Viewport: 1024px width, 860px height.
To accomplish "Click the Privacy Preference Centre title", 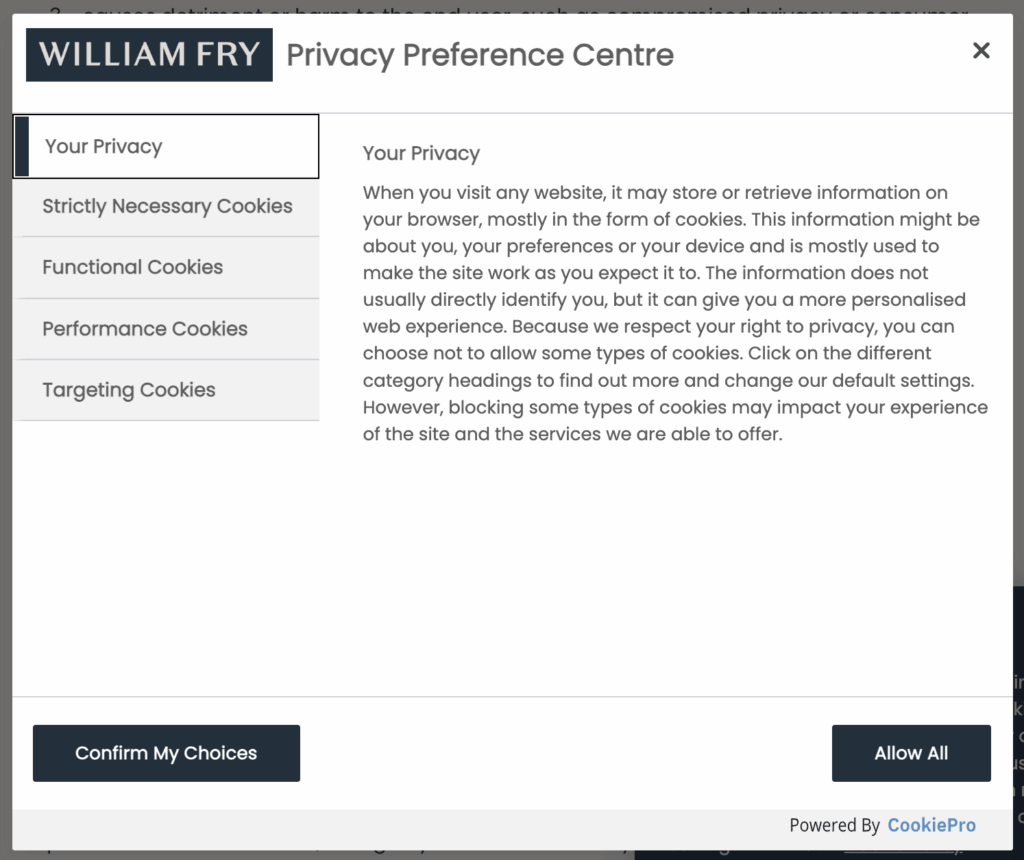I will pyautogui.click(x=479, y=56).
